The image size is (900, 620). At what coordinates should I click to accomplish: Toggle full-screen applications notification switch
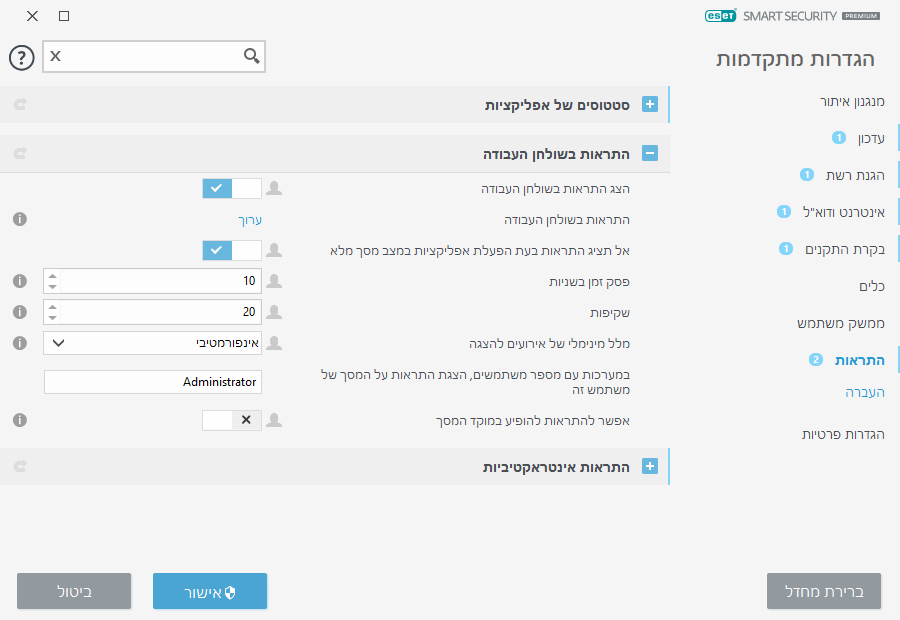(x=232, y=250)
